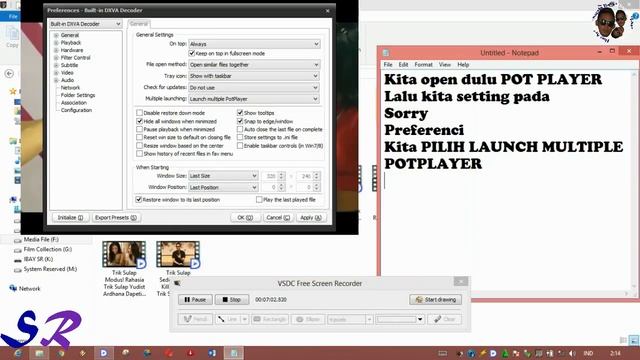Screen dimensions: 640x360
Task: Click the volume speaker icon in system tray
Action: pyautogui.click(x=572, y=353)
